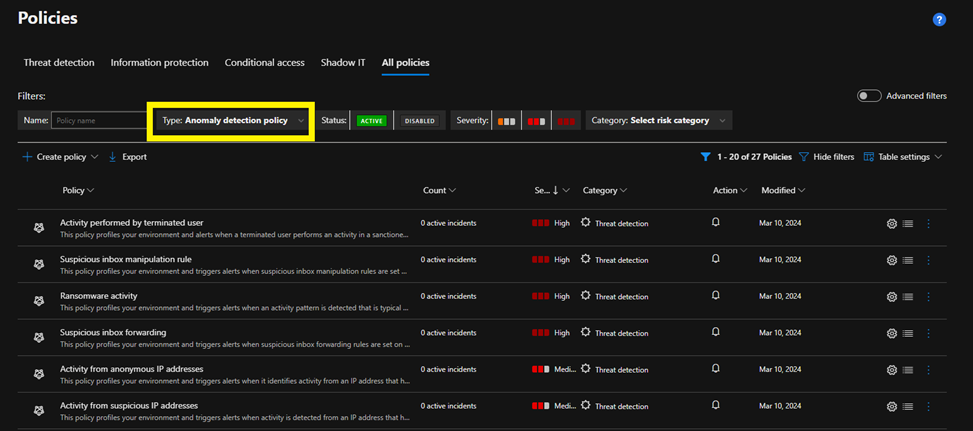
Task: Sort by the Policy column header
Action: pos(78,190)
